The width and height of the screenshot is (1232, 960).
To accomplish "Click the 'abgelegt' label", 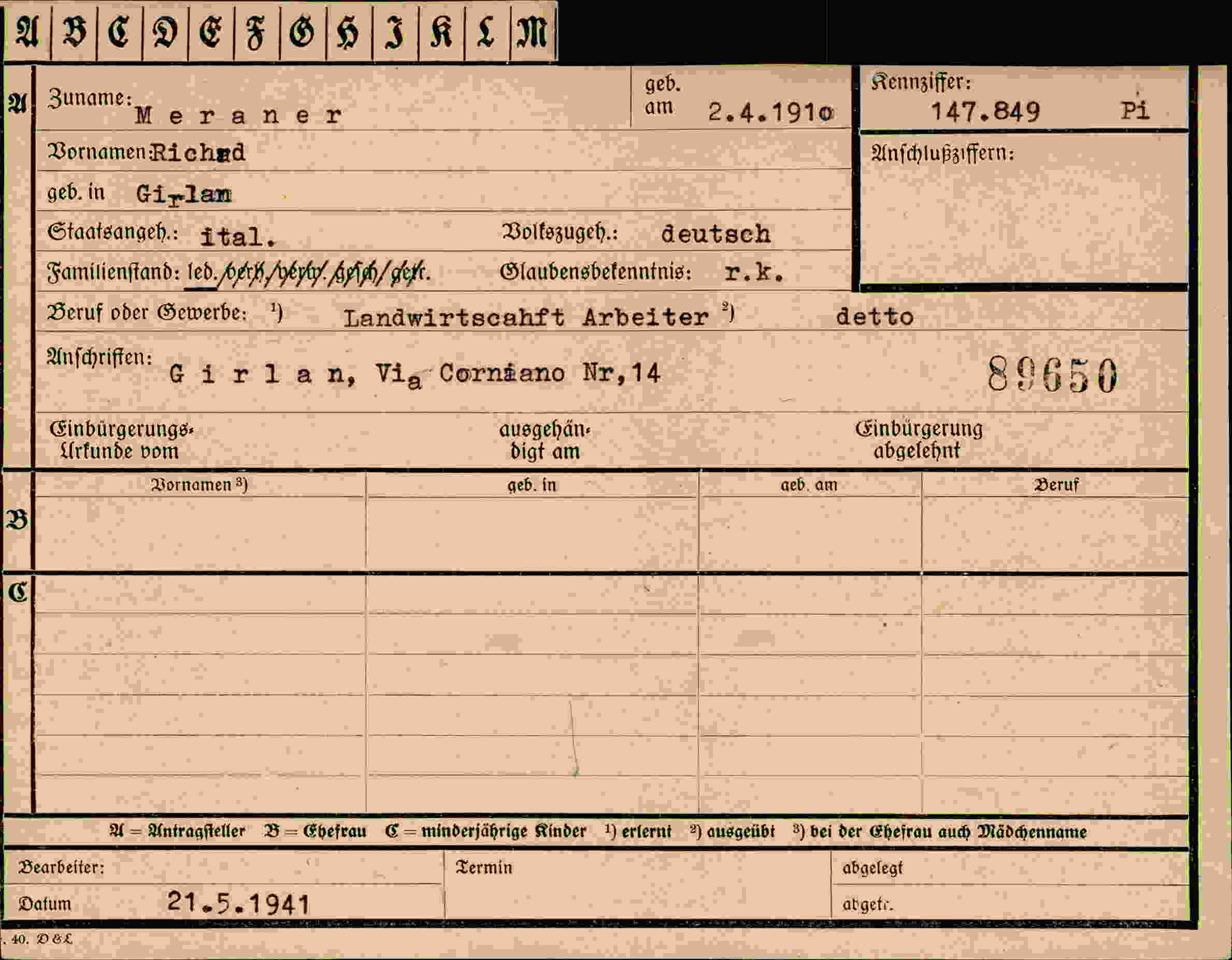I will click(x=872, y=867).
